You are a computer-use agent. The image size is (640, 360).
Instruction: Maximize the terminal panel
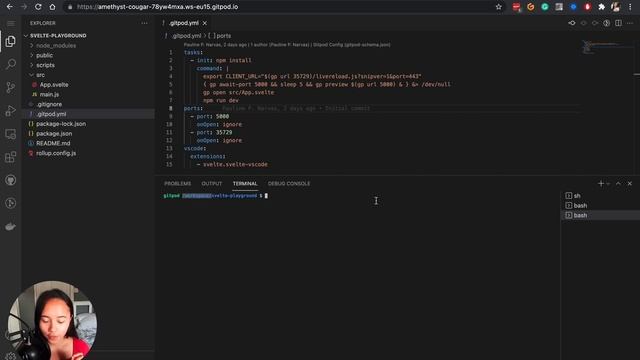point(618,184)
